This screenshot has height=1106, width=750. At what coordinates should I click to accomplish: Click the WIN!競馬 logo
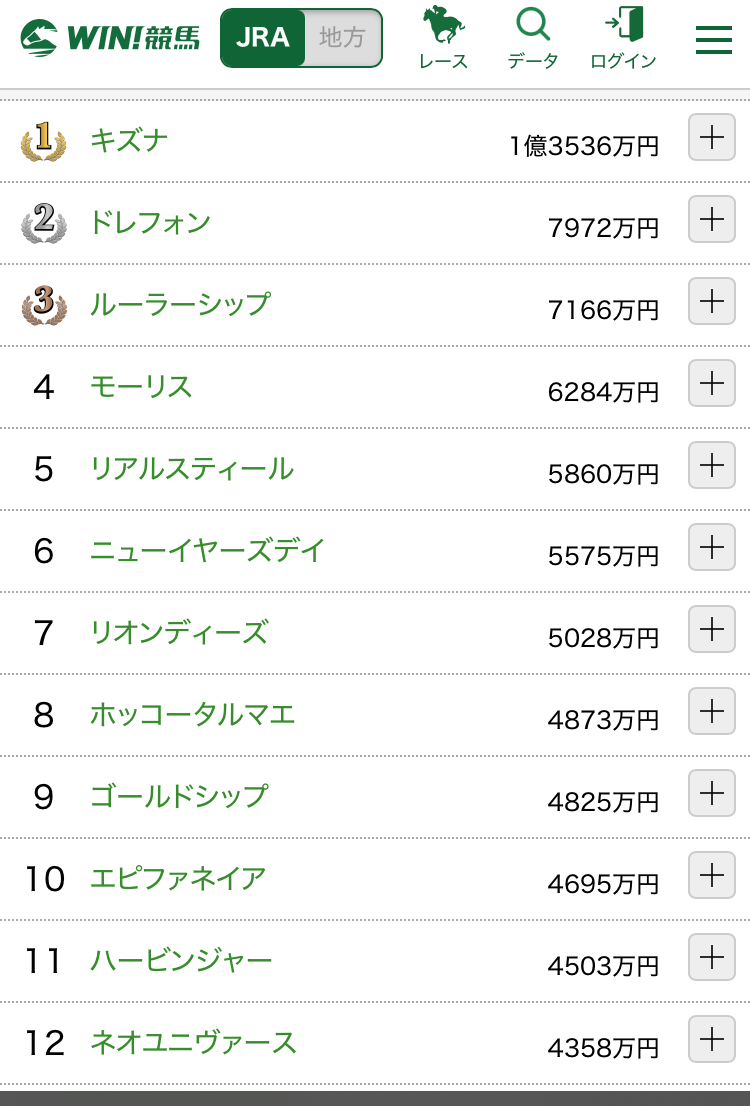[x=110, y=38]
